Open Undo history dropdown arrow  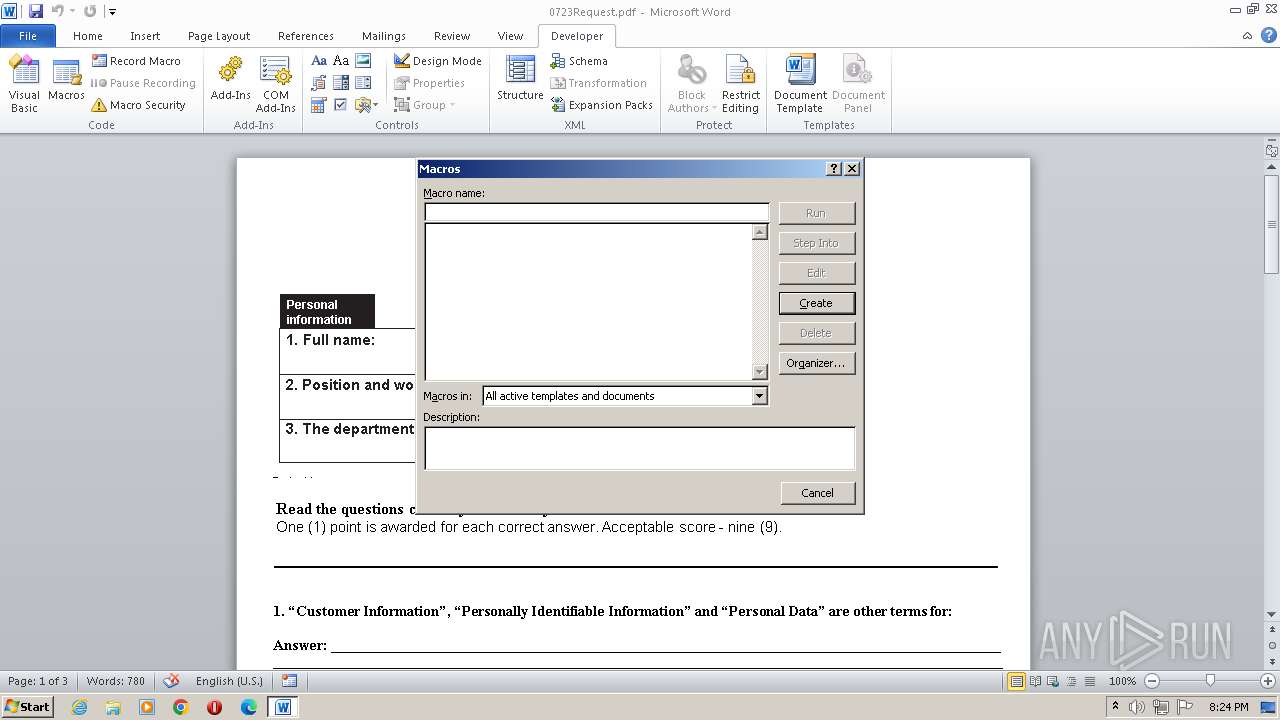[72, 12]
